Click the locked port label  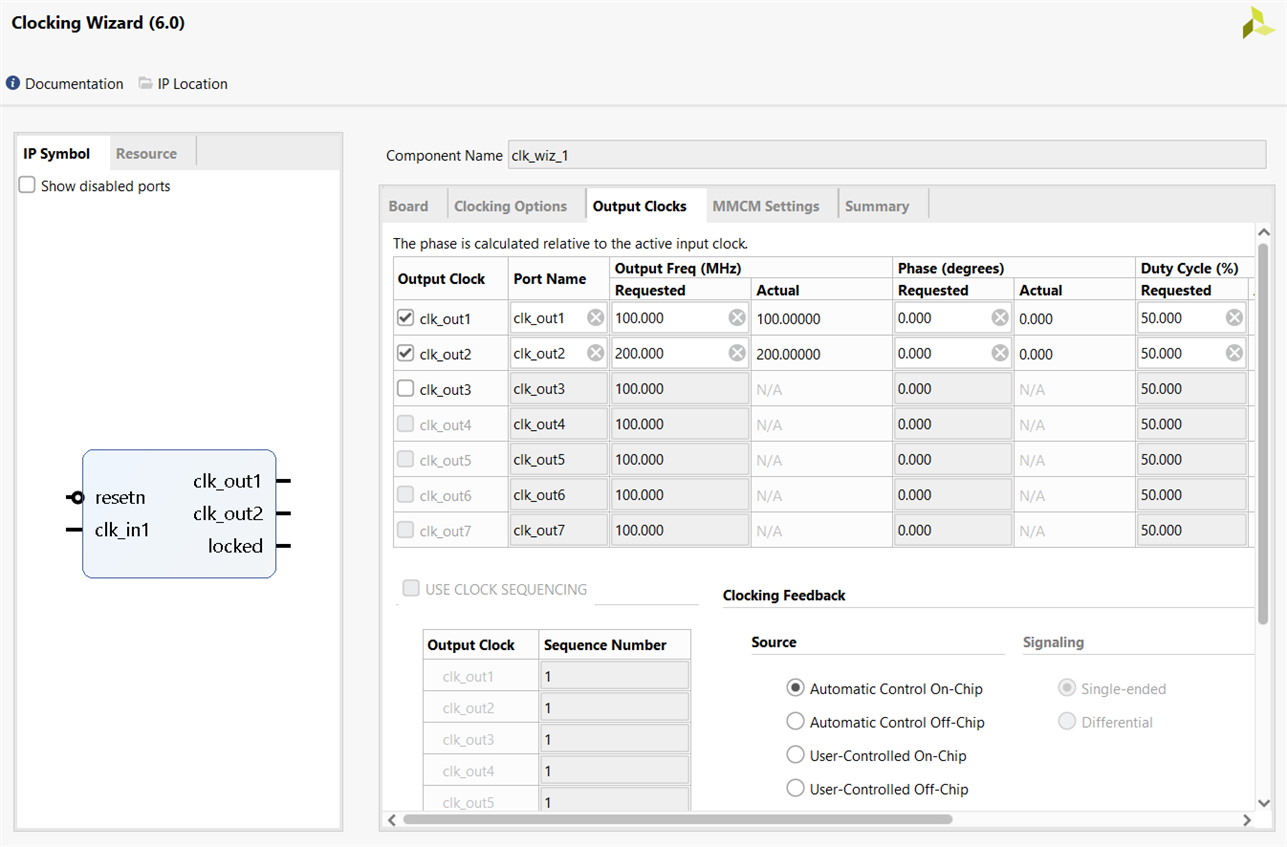(x=236, y=546)
